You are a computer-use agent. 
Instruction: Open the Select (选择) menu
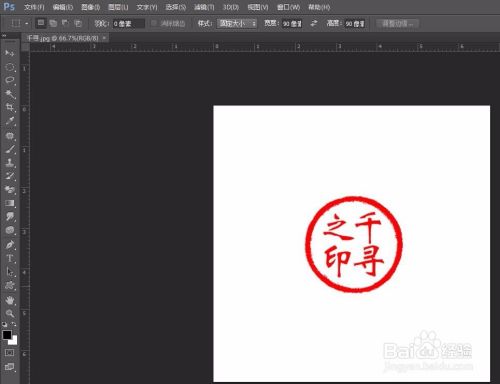(x=176, y=7)
